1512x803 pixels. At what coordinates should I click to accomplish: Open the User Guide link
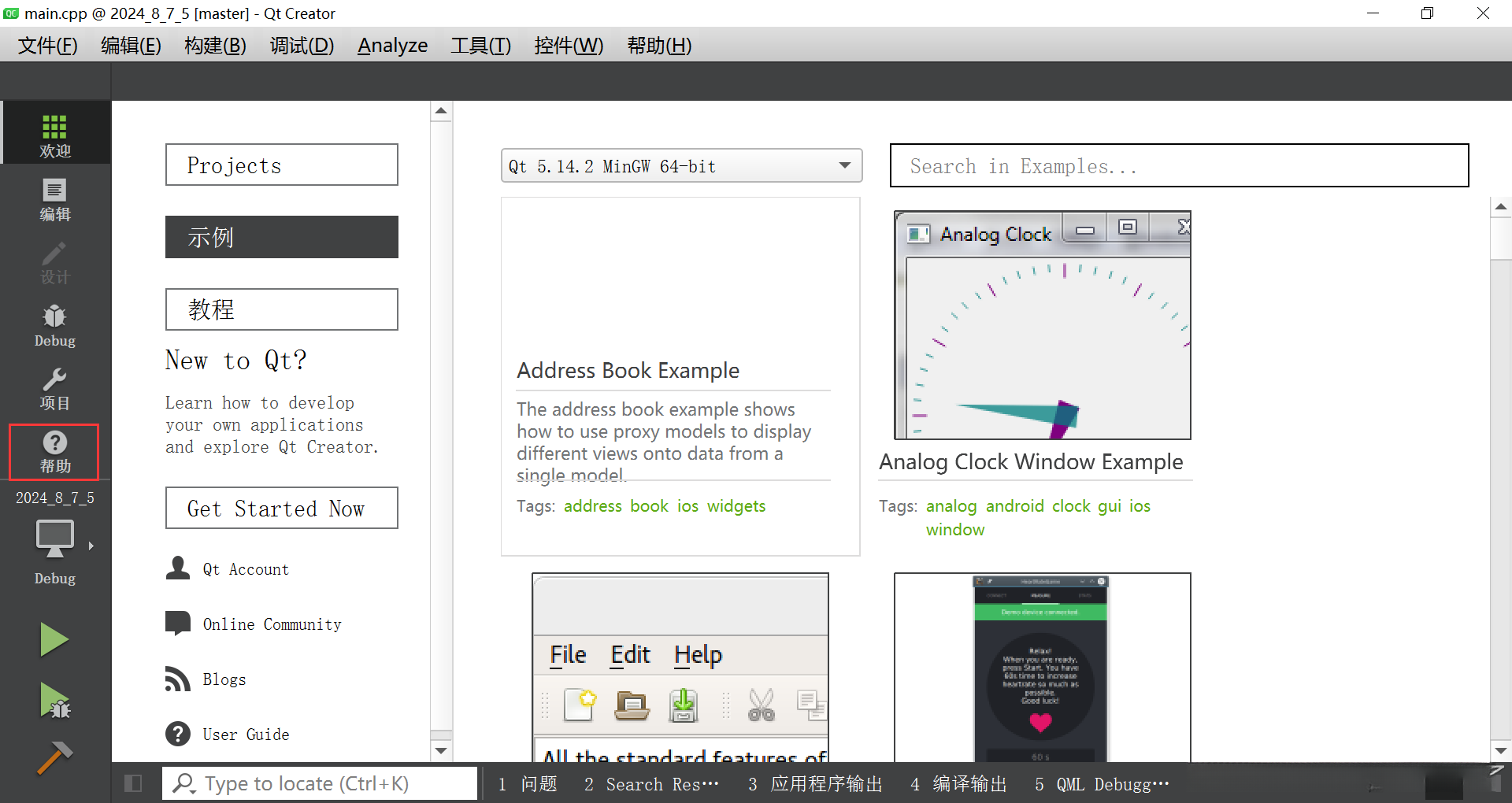pos(246,735)
